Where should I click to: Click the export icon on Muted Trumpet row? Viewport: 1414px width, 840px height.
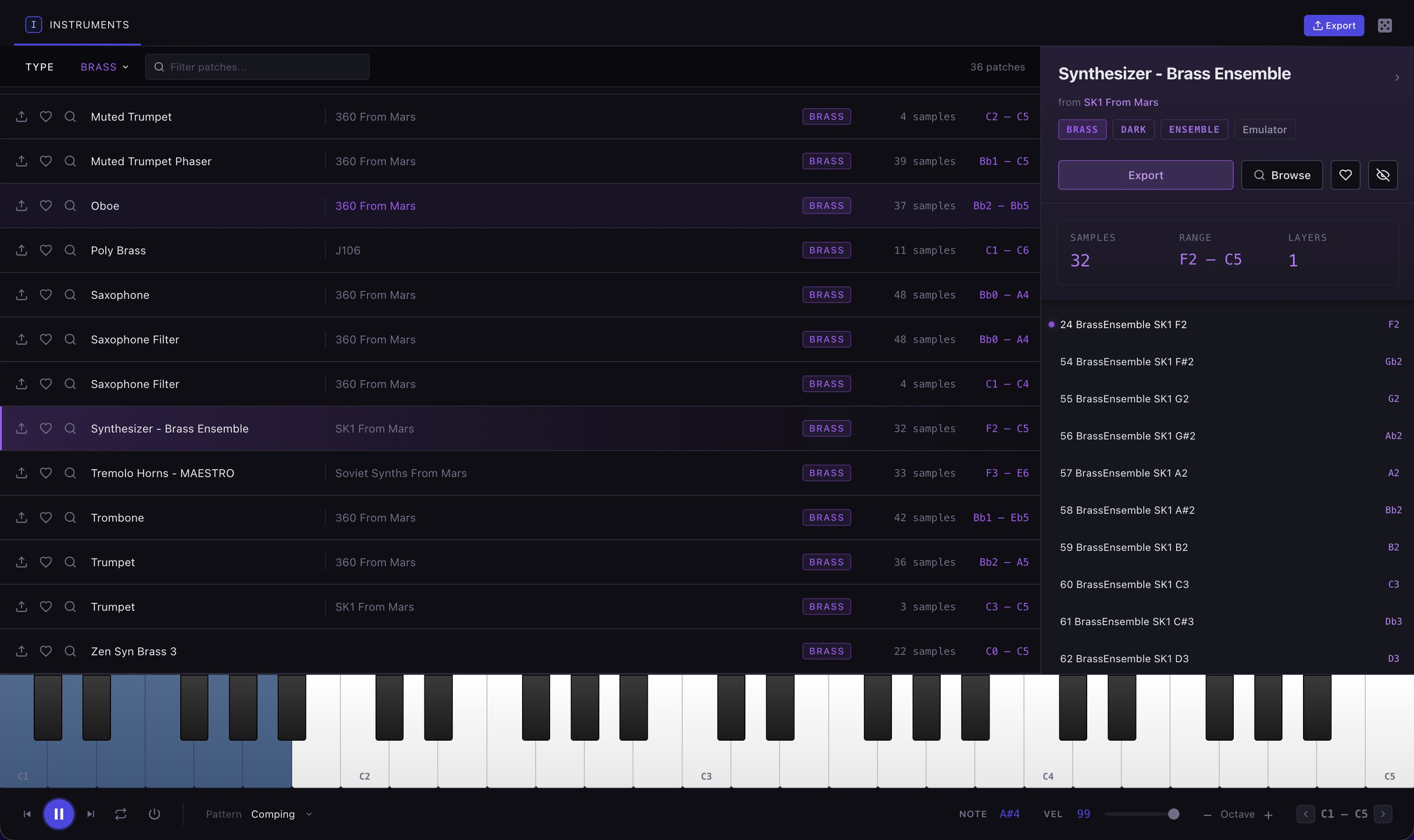click(22, 116)
